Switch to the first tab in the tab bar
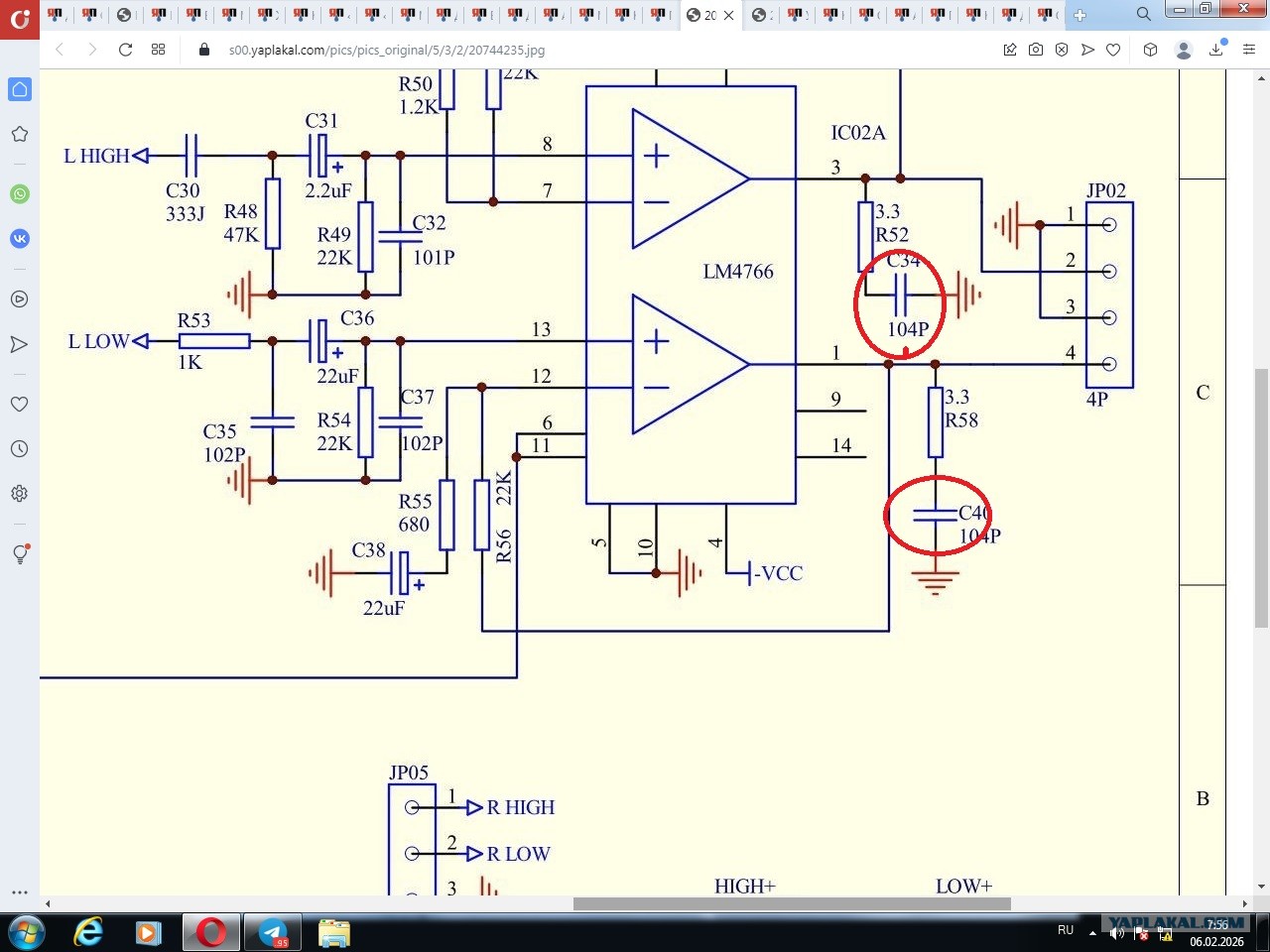 (56, 15)
